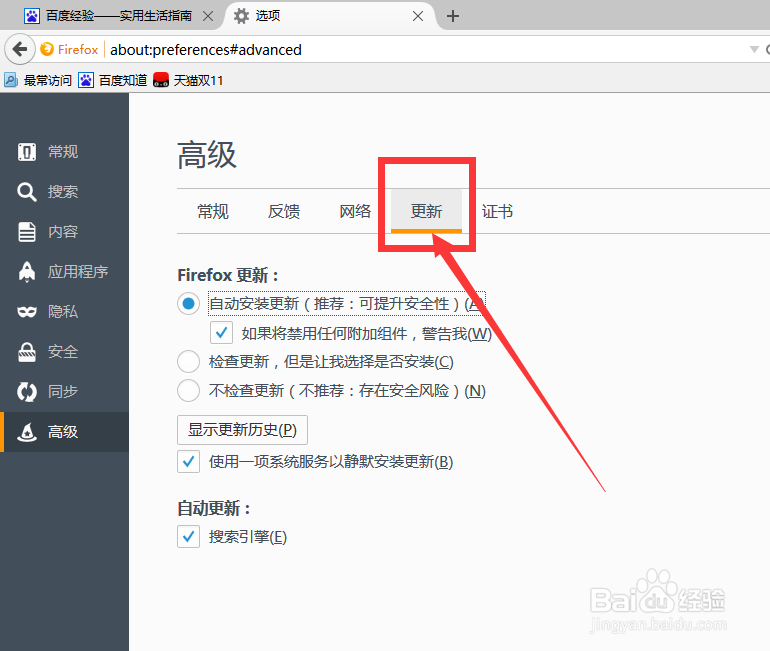Switch to the 百度经验 browser tab
The height and width of the screenshot is (651, 770).
pos(118,16)
